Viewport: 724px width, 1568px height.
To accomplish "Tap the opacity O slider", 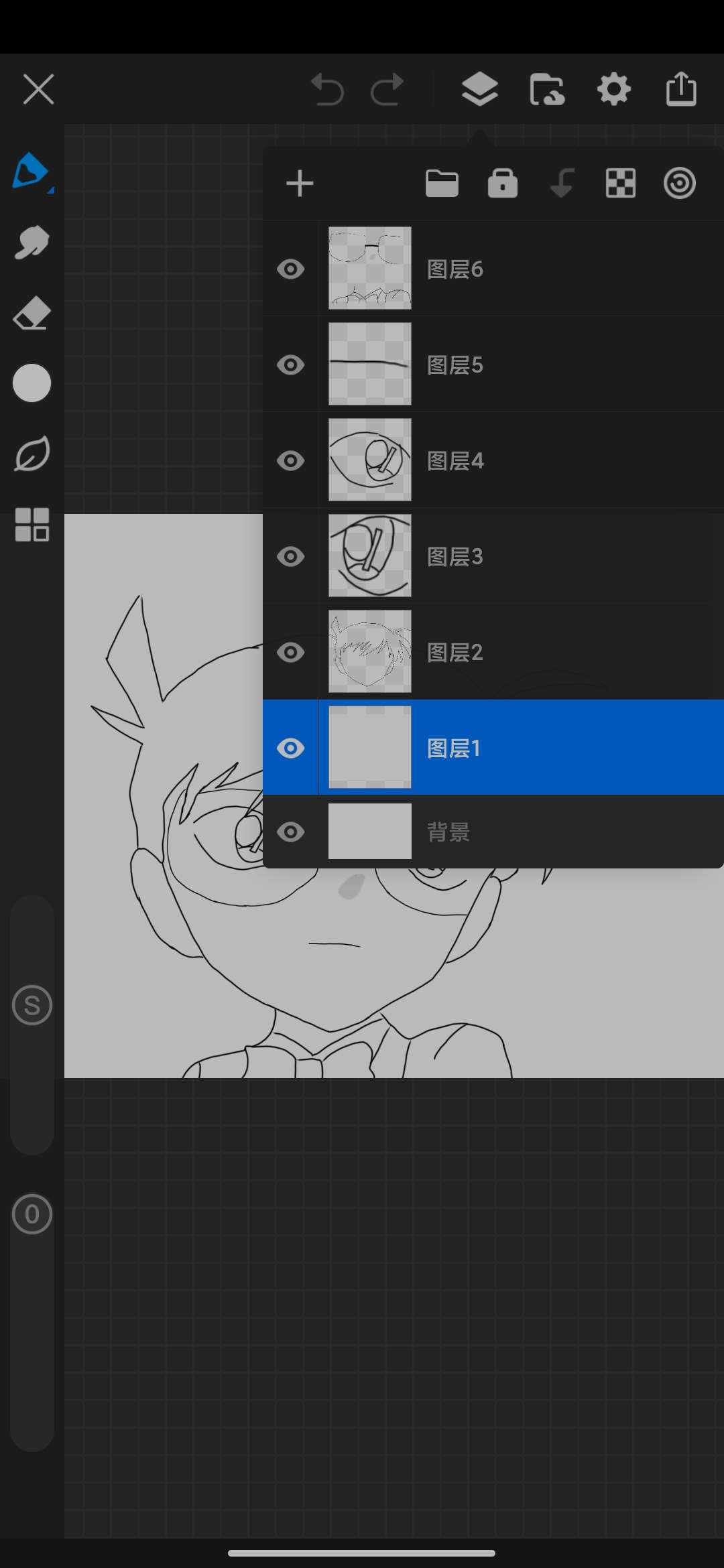I will [32, 1214].
